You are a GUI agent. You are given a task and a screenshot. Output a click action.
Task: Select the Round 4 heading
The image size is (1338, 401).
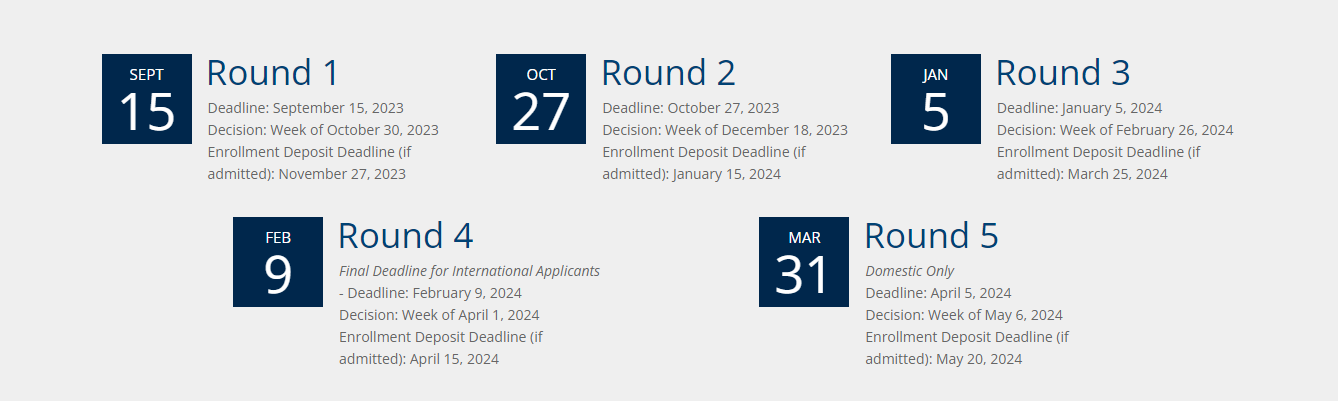(405, 236)
